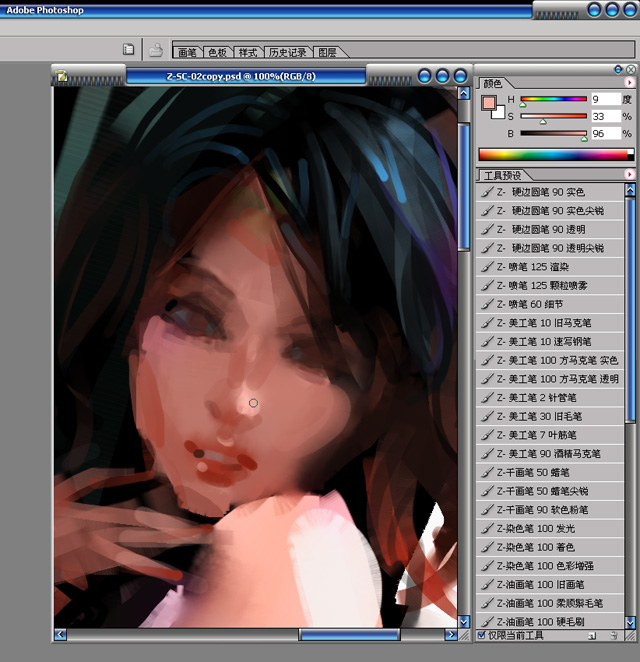
Task: Click the document's vertical scrollbar down arrow
Action: pyautogui.click(x=464, y=621)
